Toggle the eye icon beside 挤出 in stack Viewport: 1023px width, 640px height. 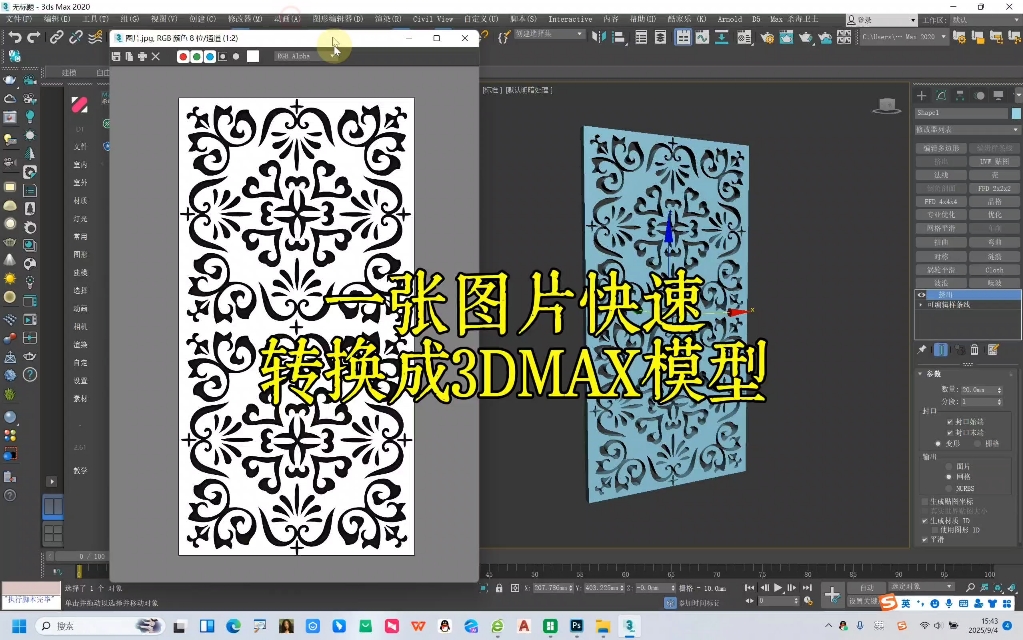(922, 294)
